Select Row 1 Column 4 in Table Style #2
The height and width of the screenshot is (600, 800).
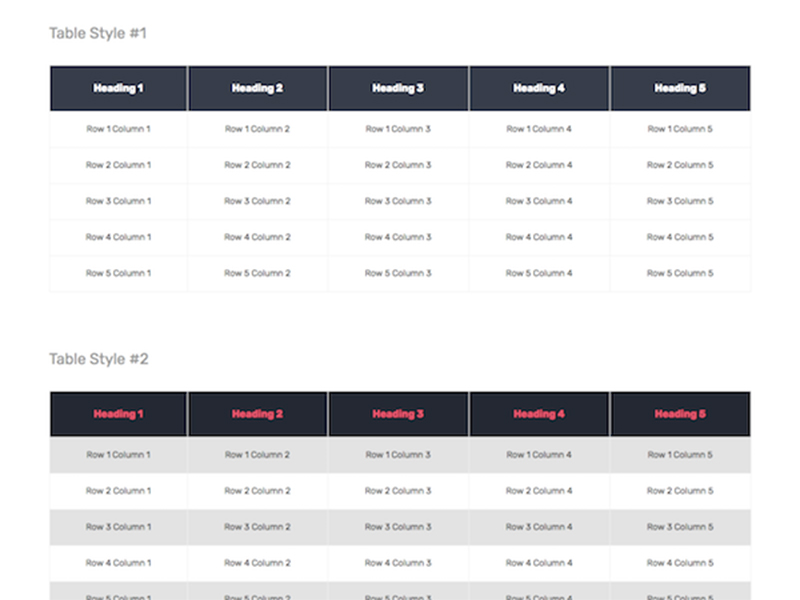(539, 455)
